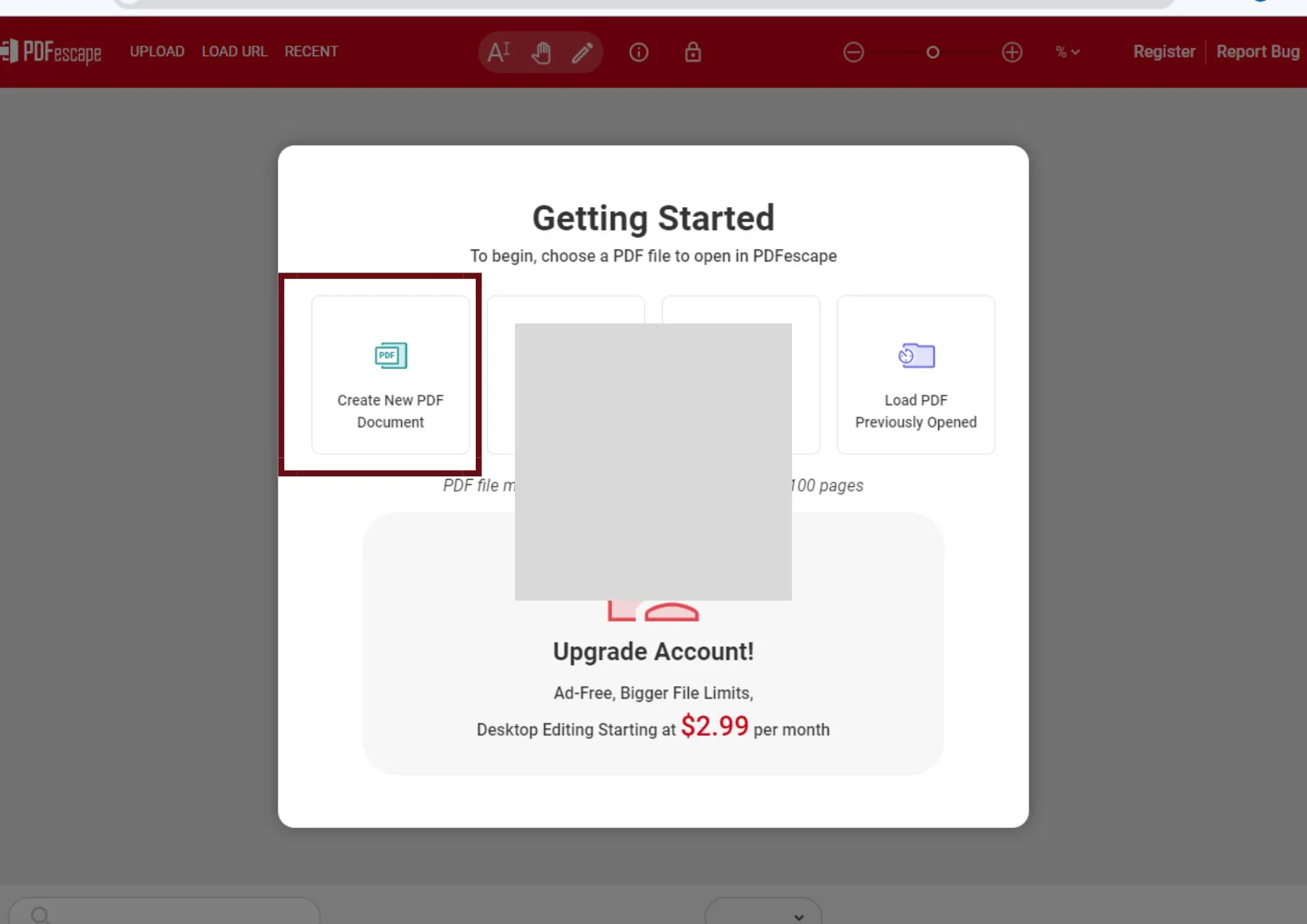Viewport: 1307px width, 924px height.
Task: Click the Upgrade Account! heading
Action: pyautogui.click(x=653, y=652)
